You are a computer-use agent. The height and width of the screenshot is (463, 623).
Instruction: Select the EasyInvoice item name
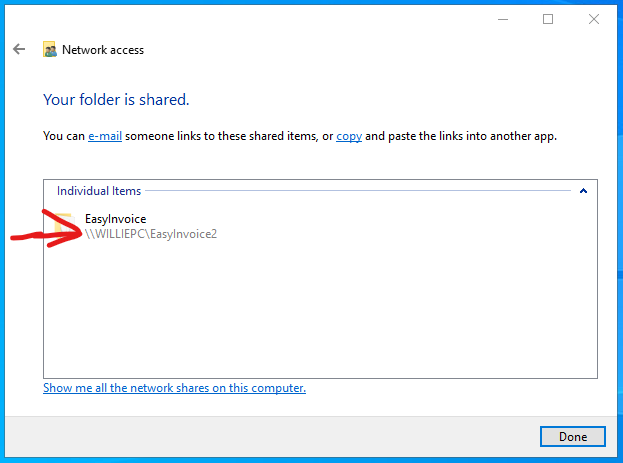(x=115, y=219)
